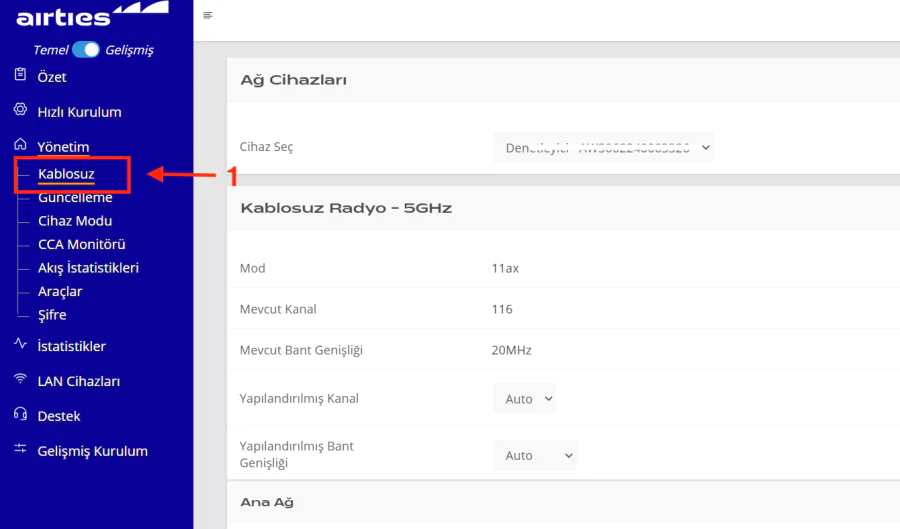900x529 pixels.
Task: Click the Hızlı Kurulum gear icon
Action: point(20,111)
